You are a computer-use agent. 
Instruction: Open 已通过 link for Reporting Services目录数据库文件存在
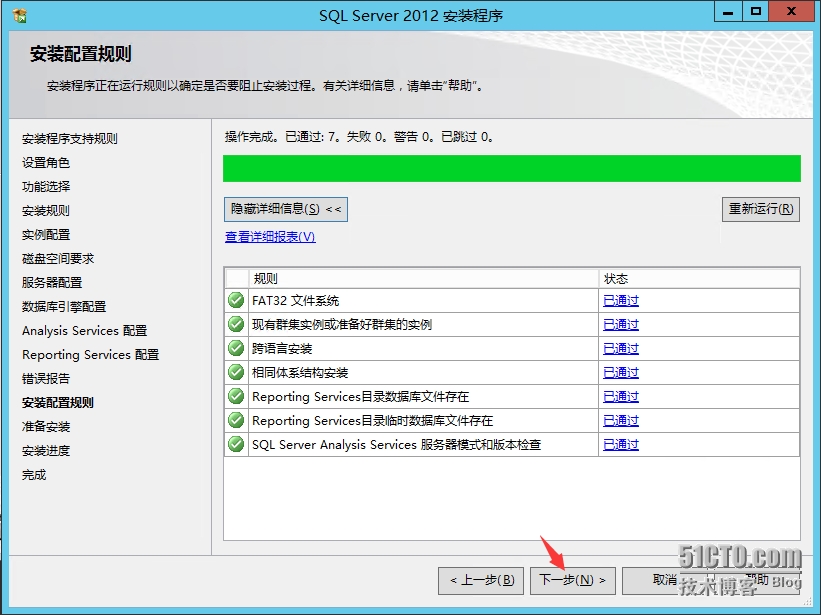coord(621,396)
